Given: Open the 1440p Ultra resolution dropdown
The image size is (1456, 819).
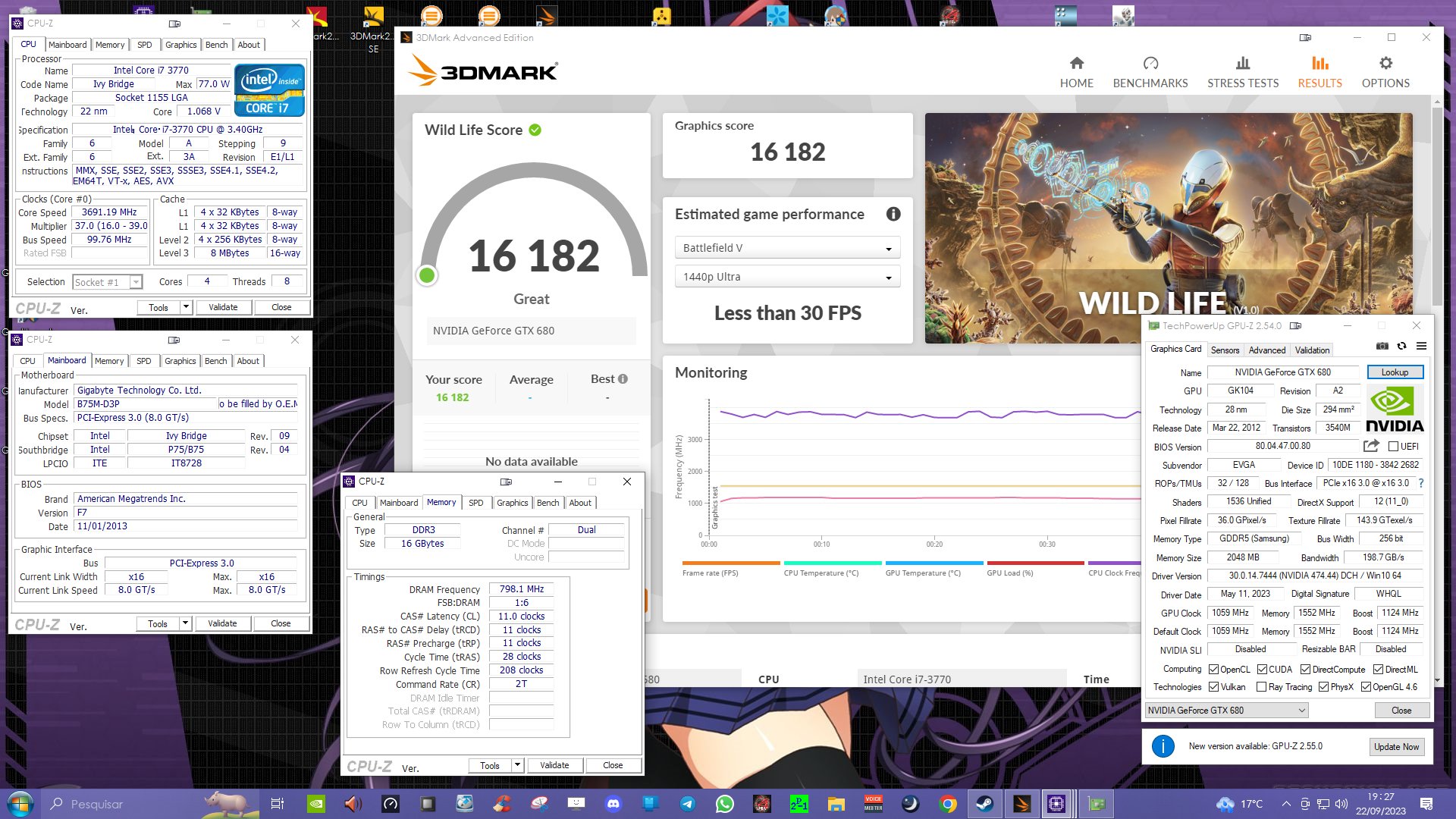Looking at the screenshot, I should tap(787, 277).
